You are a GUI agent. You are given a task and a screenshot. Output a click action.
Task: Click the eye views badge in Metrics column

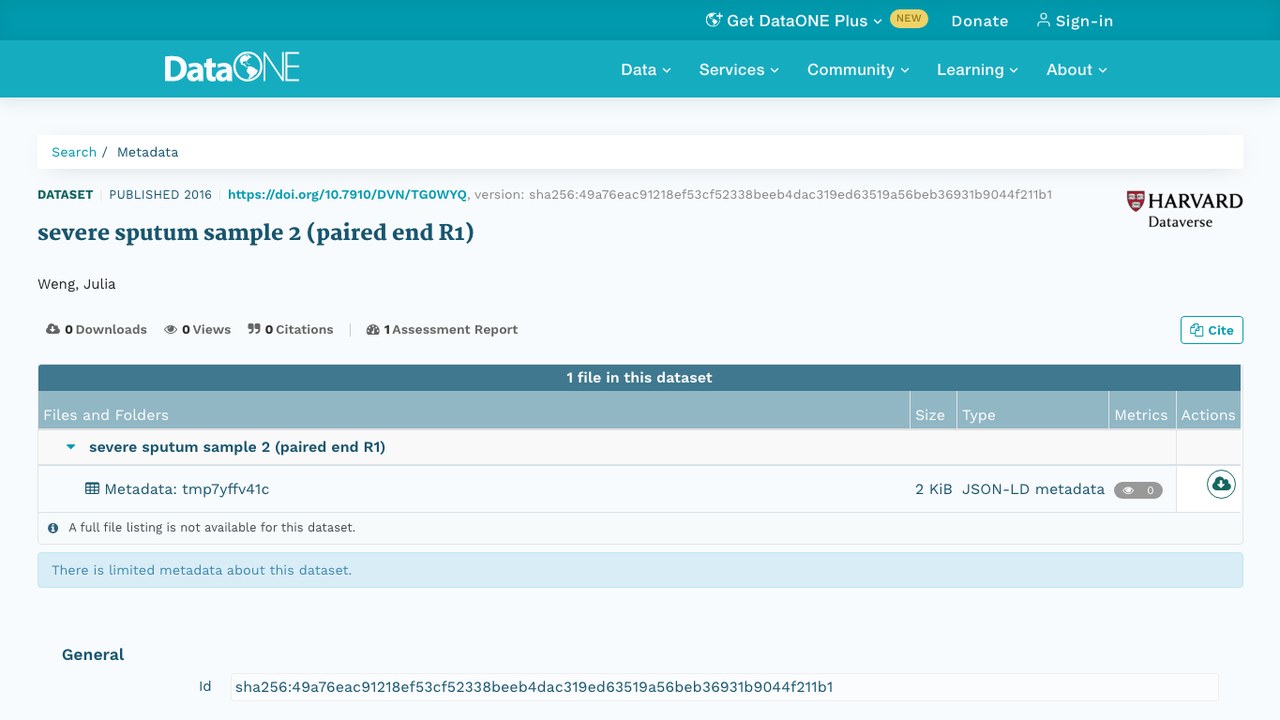[x=1138, y=490]
